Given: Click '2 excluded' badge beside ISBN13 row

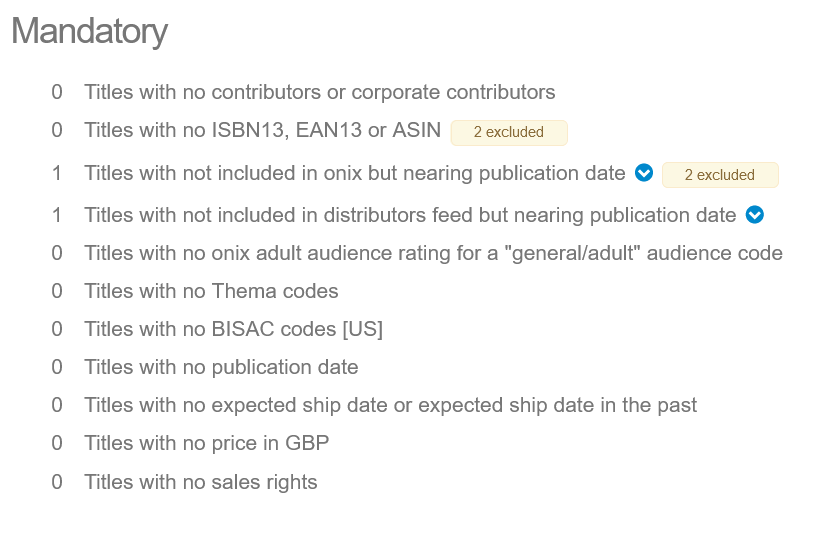Looking at the screenshot, I should (509, 132).
